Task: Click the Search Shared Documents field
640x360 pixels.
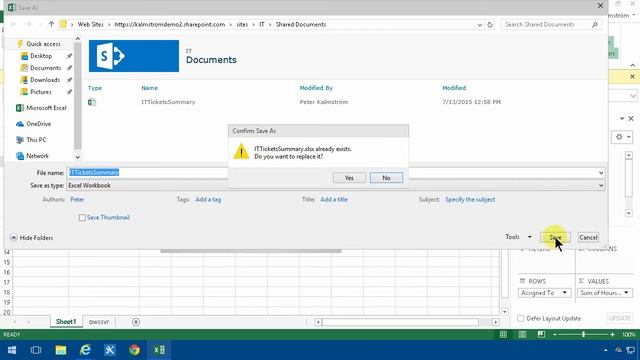Action: click(x=547, y=24)
